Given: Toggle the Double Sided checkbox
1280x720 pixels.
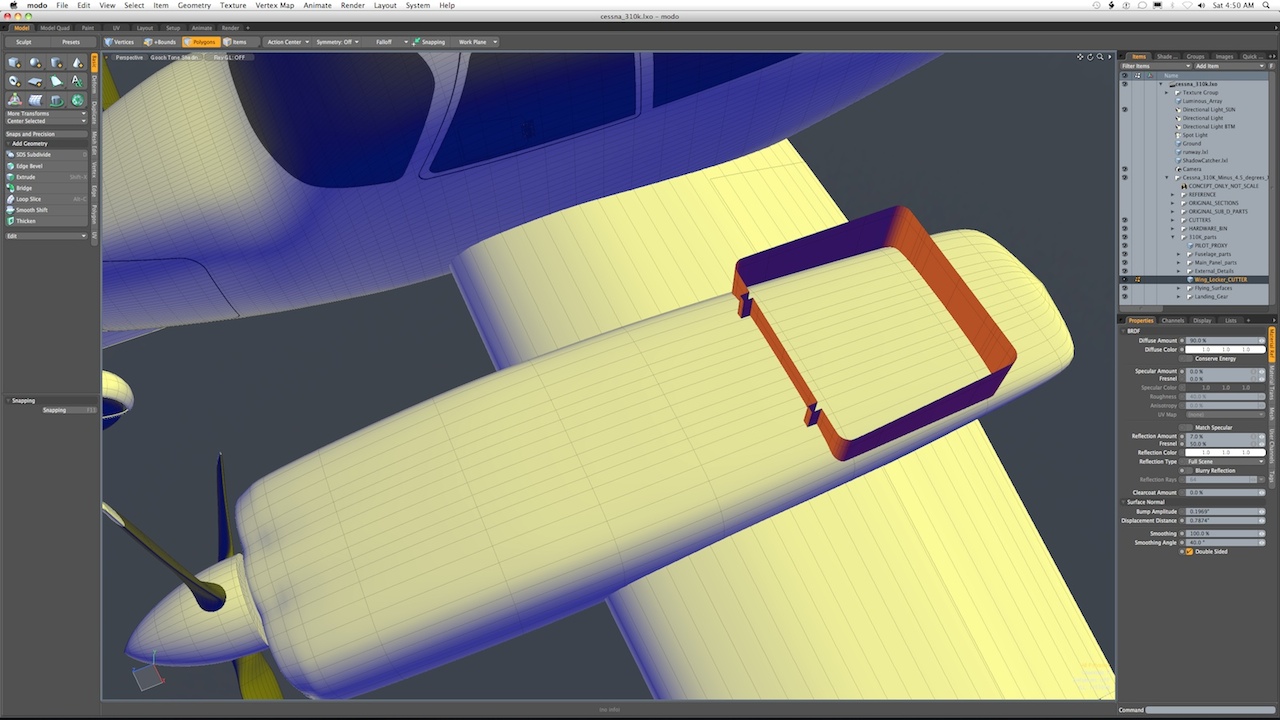Looking at the screenshot, I should point(1189,551).
